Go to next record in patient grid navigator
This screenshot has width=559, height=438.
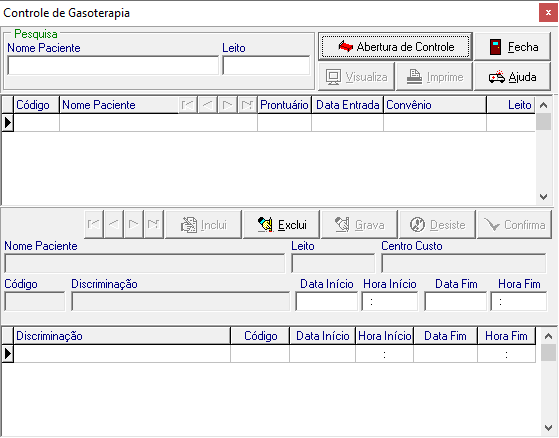227,105
